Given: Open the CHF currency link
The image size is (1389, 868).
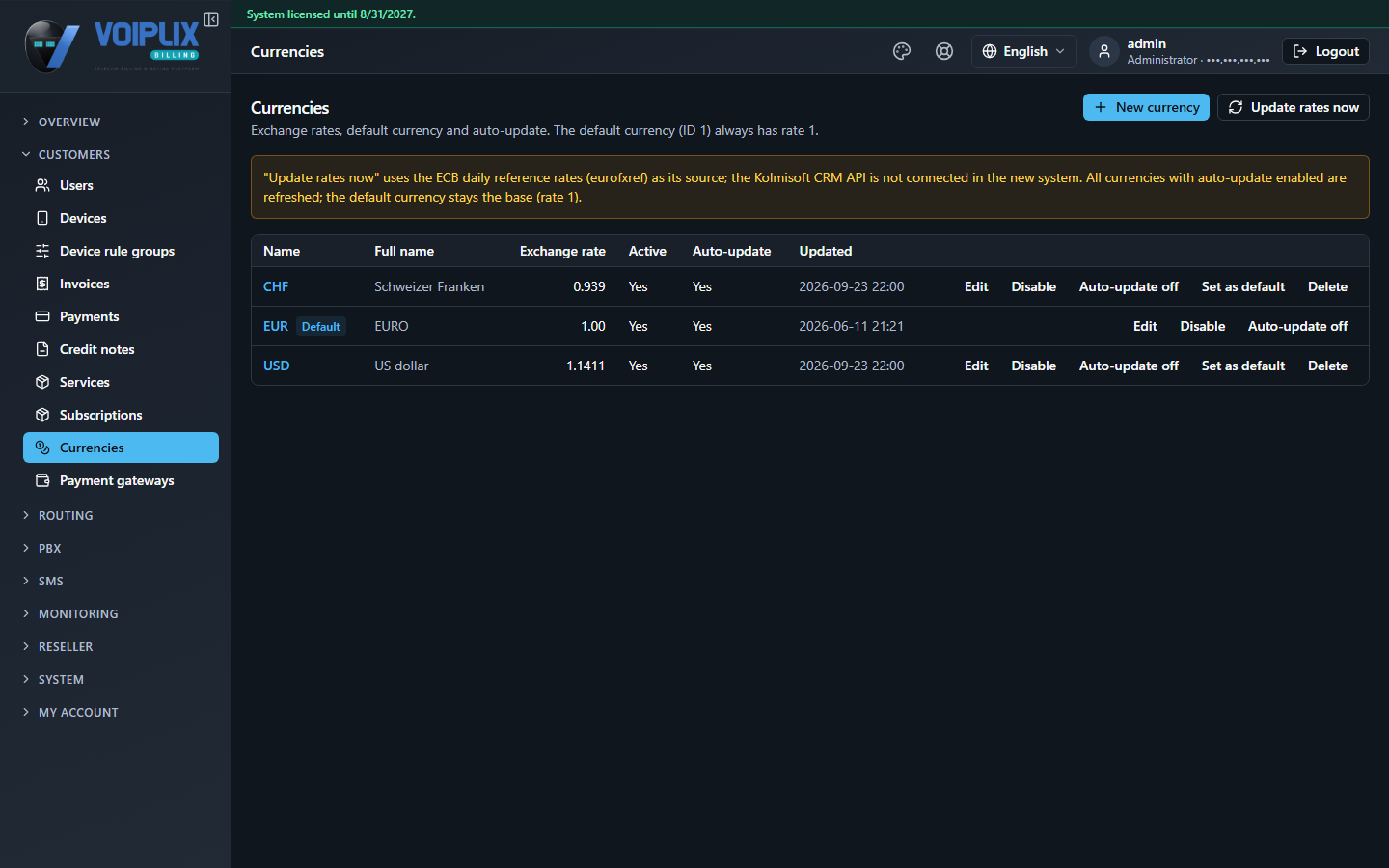Looking at the screenshot, I should (x=276, y=286).
